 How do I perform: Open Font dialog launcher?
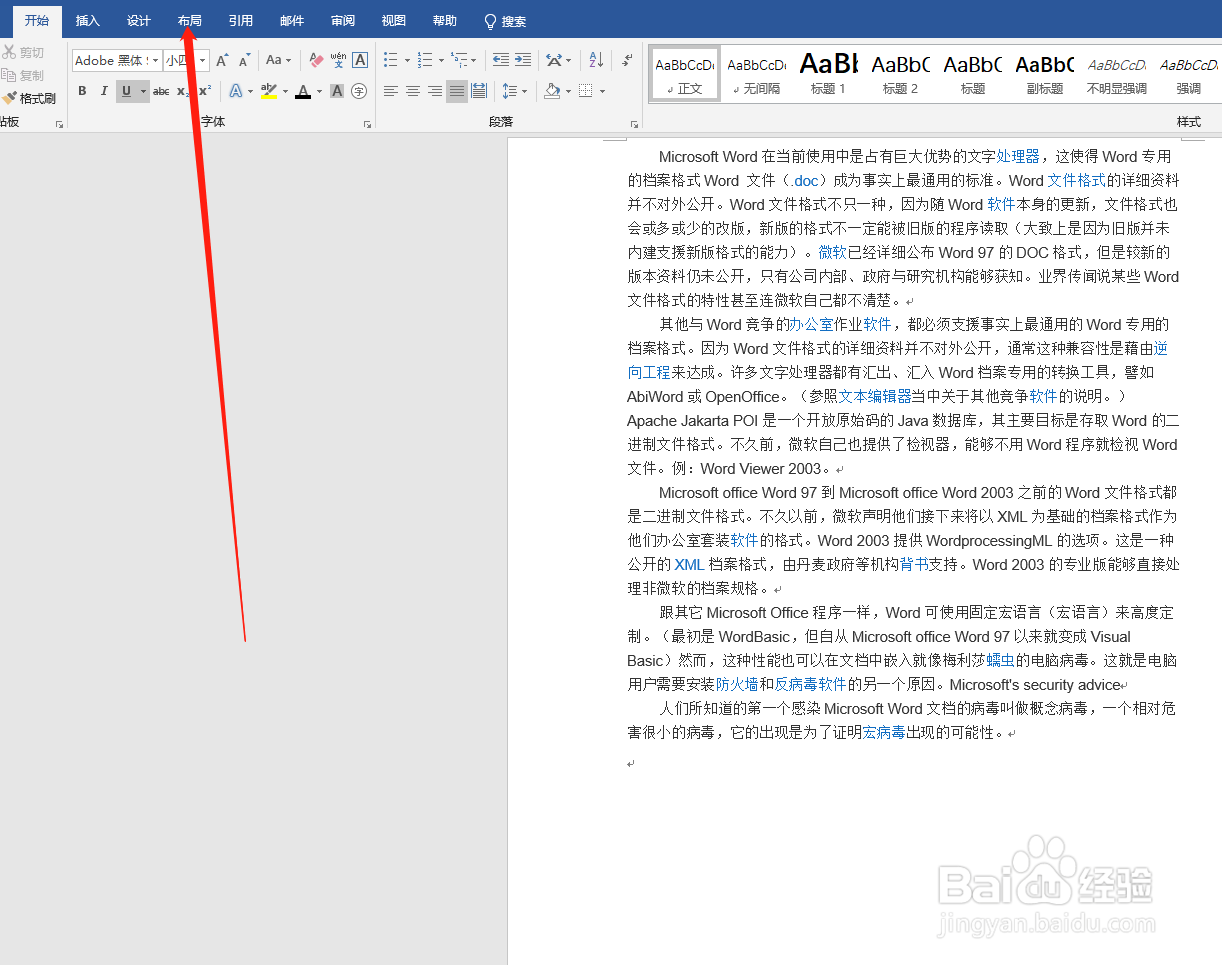pos(367,125)
